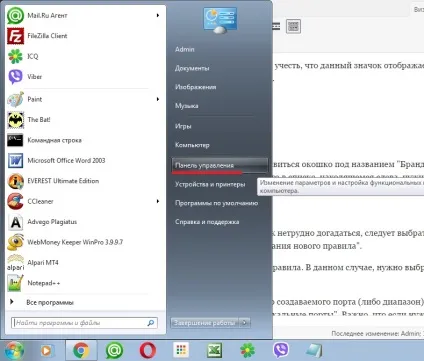Open the Viber icon in Start menu list

[15, 77]
